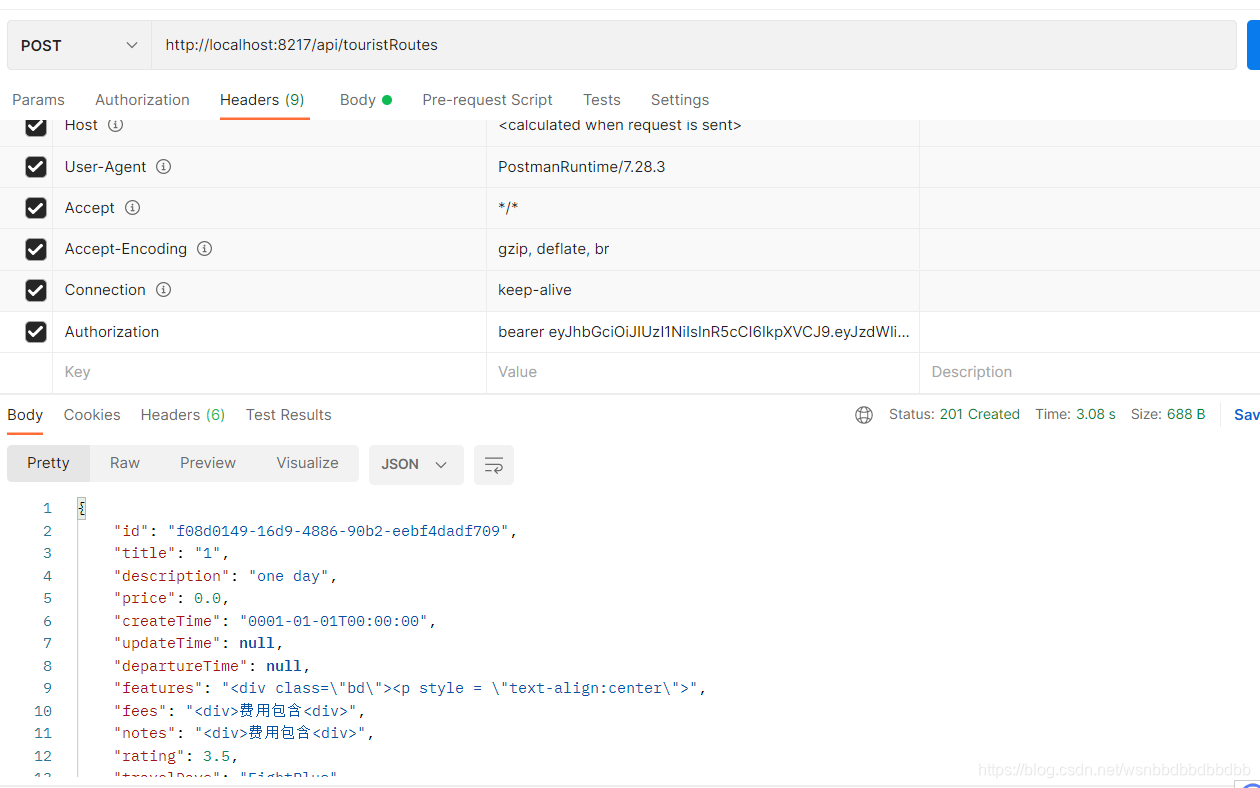Click the "departureTime": null line

point(212,666)
